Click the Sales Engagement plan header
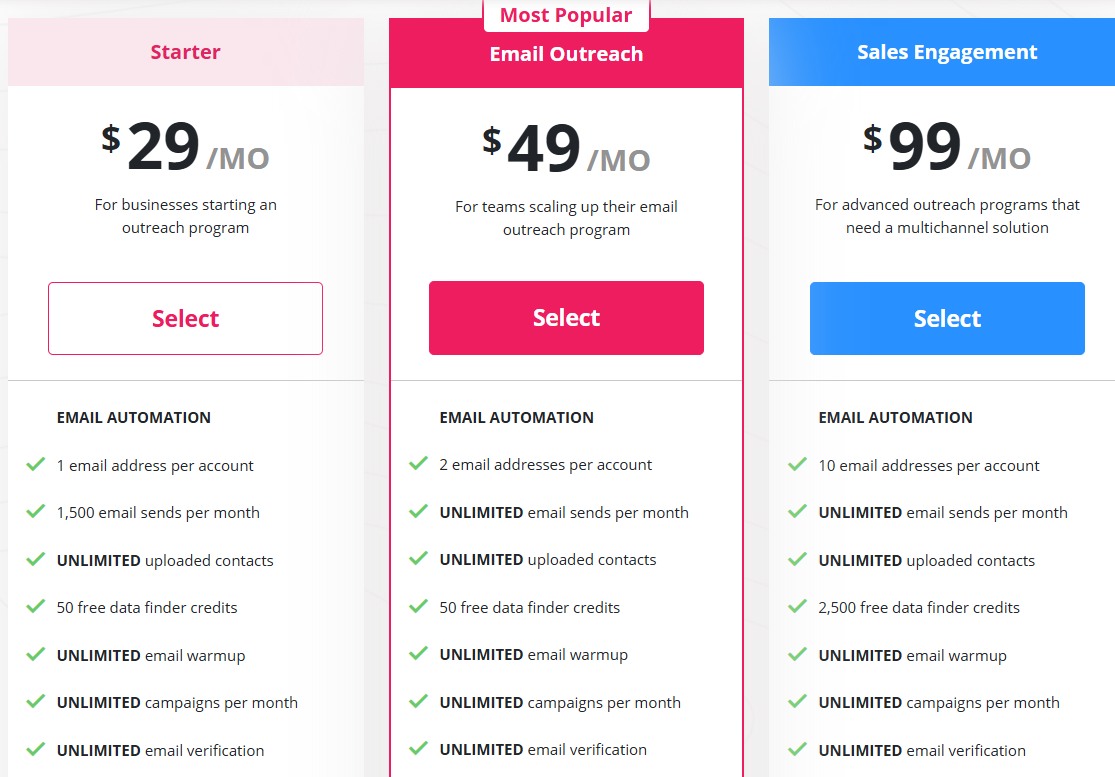1115x777 pixels. (x=947, y=51)
